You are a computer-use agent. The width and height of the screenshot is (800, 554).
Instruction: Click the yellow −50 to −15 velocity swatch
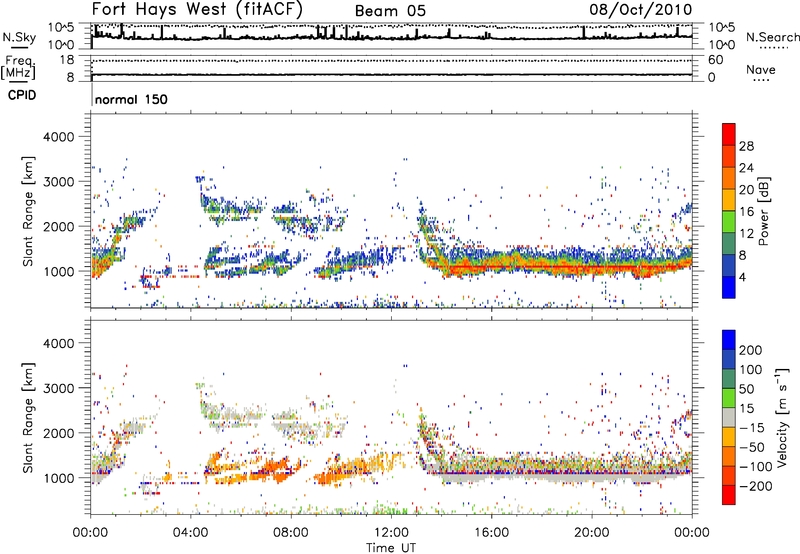click(729, 437)
